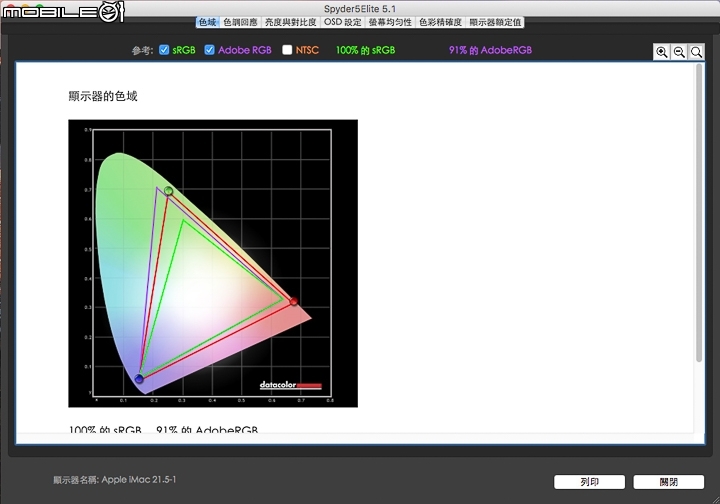This screenshot has height=504, width=720.
Task: Click the purple '91% 的 AdobeRGB' result text
Action: coord(490,50)
